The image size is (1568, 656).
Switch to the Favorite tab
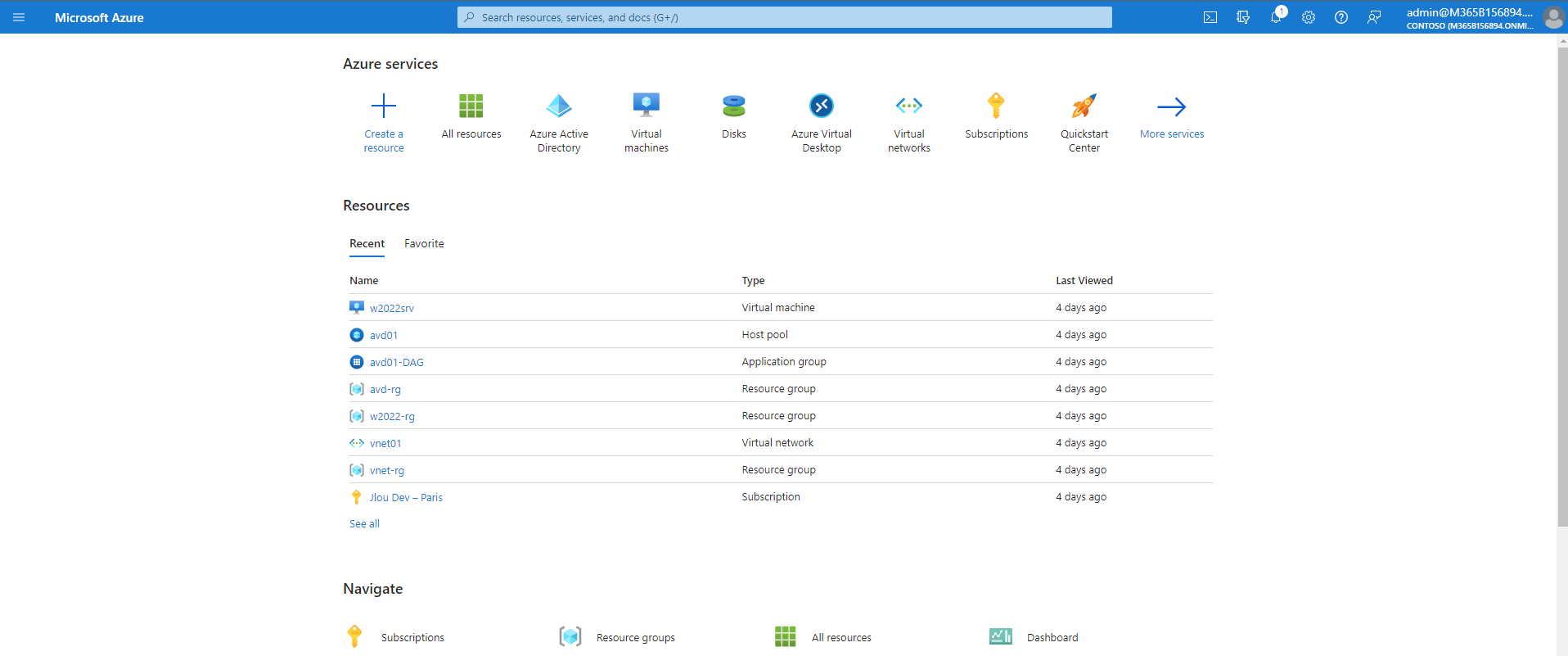[424, 243]
